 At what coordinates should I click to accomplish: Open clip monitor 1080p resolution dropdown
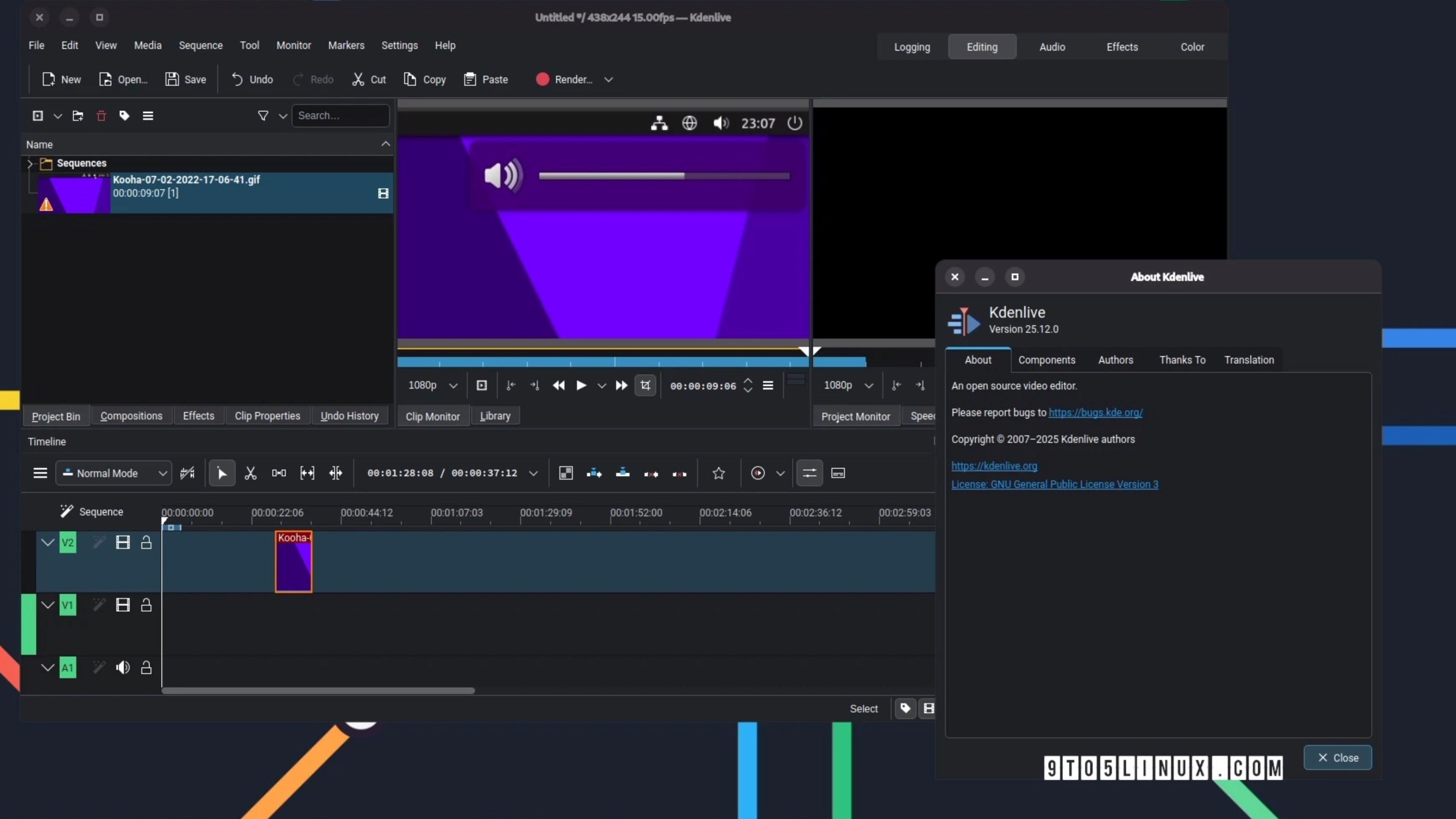point(433,386)
